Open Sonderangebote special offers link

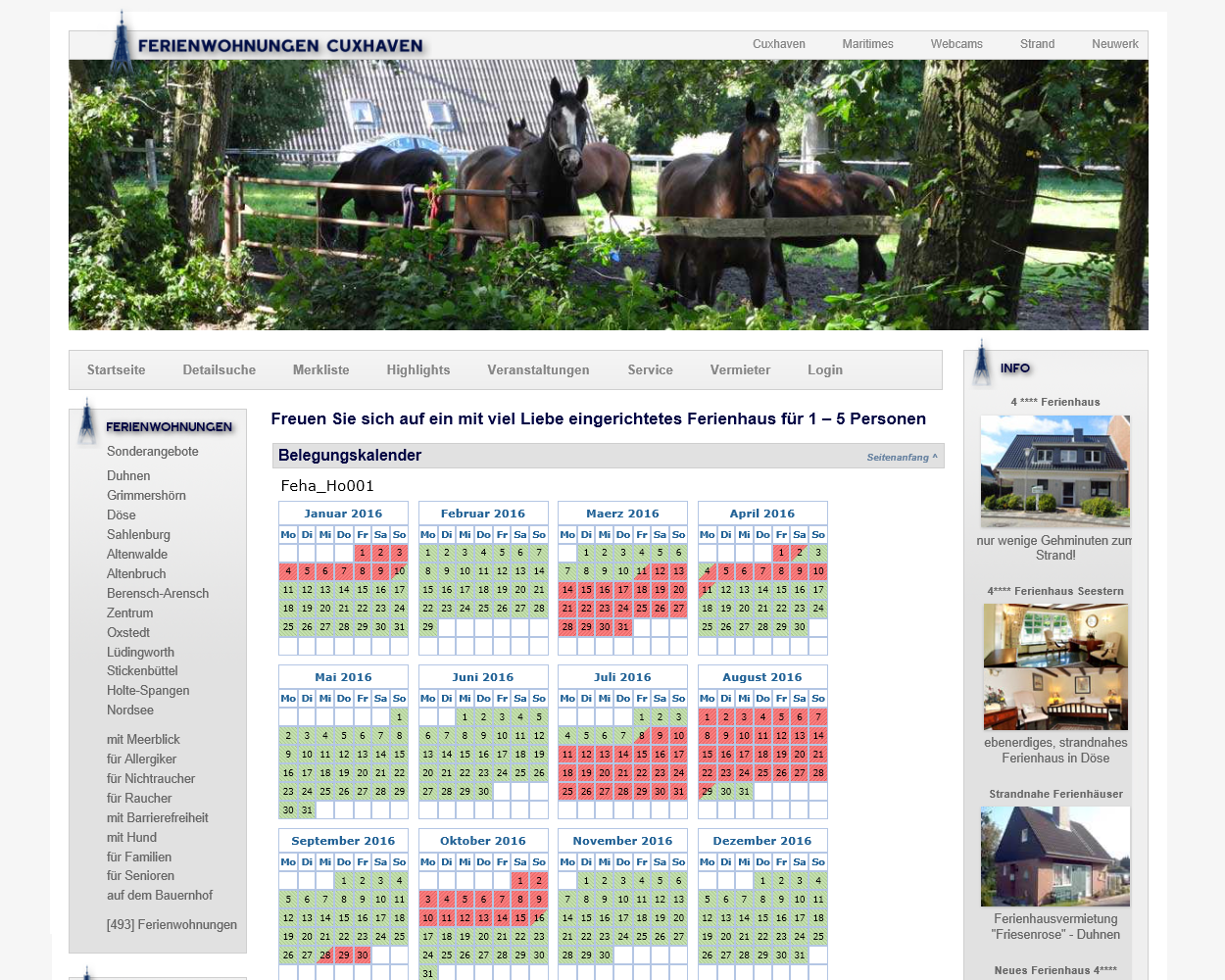152,452
